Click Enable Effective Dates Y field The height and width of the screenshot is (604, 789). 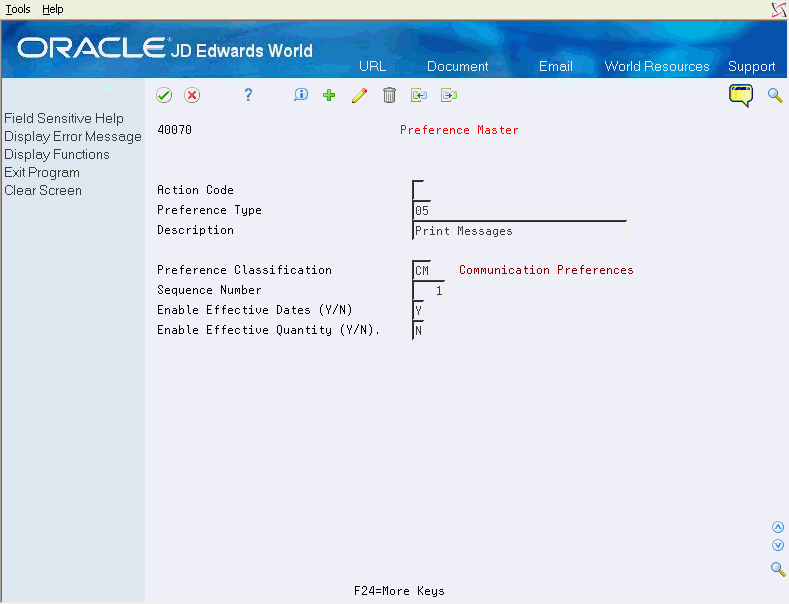418,310
